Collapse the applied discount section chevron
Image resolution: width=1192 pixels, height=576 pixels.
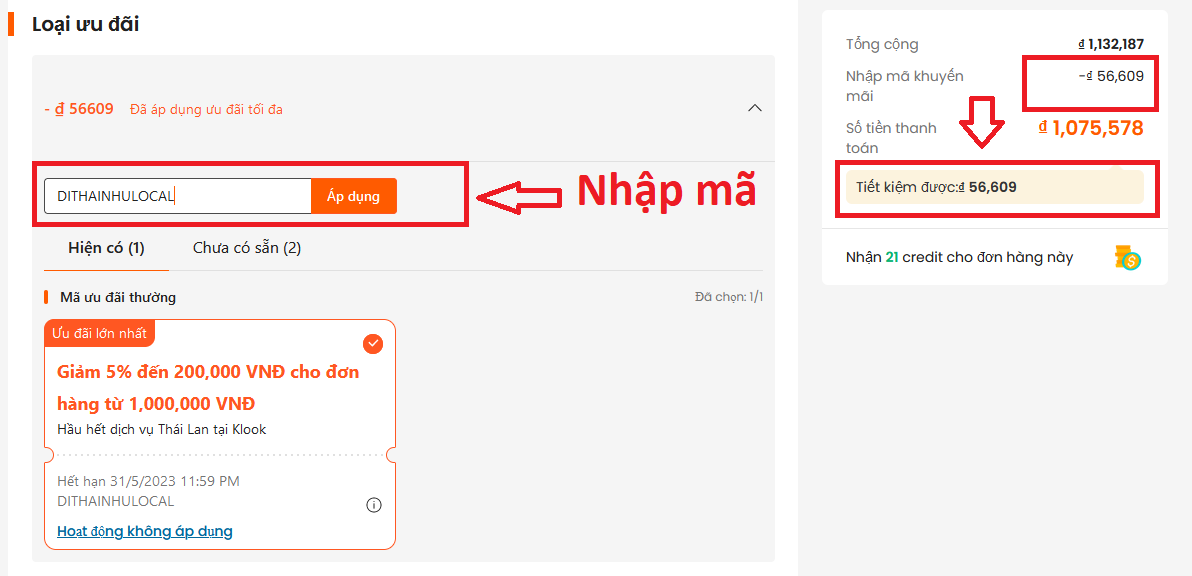(754, 109)
